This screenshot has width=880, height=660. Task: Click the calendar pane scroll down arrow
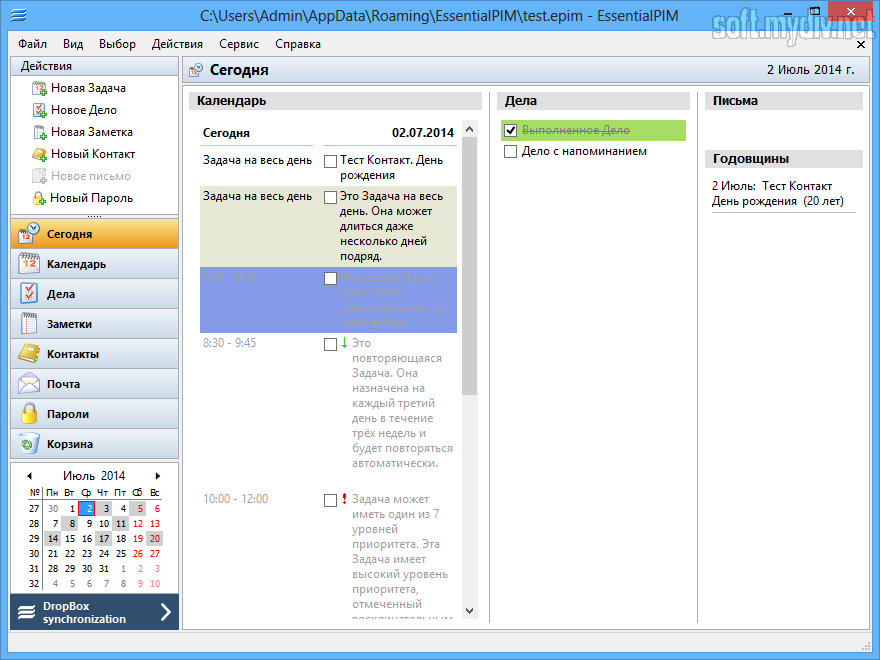click(470, 611)
